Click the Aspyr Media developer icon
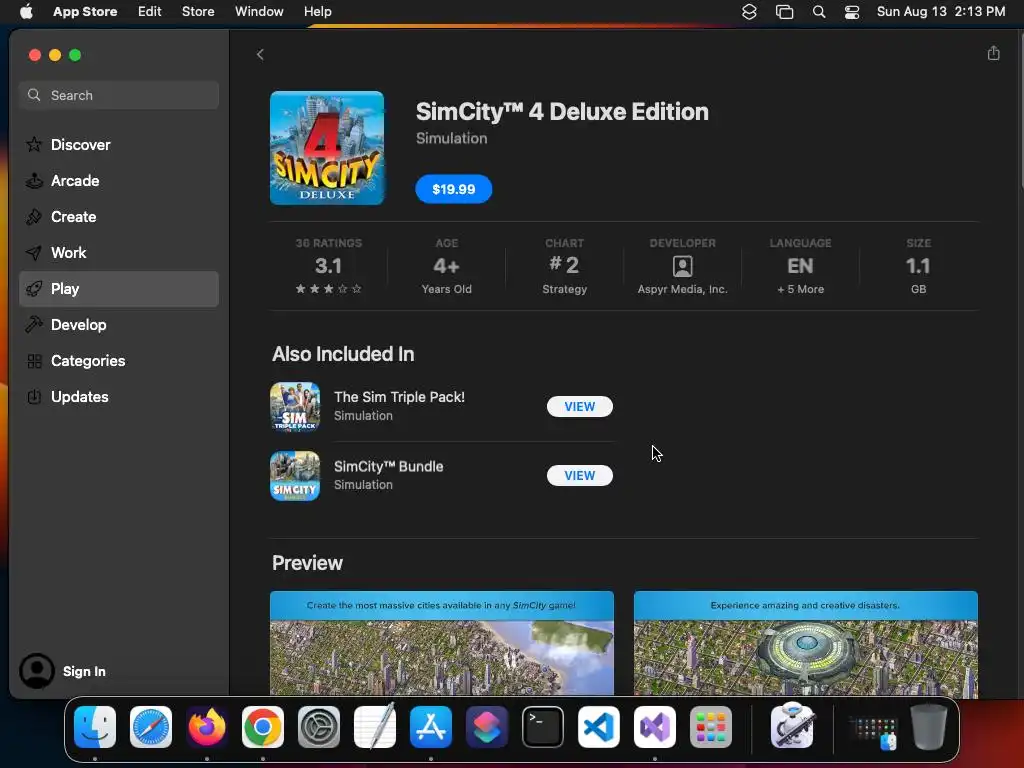 [x=682, y=266]
